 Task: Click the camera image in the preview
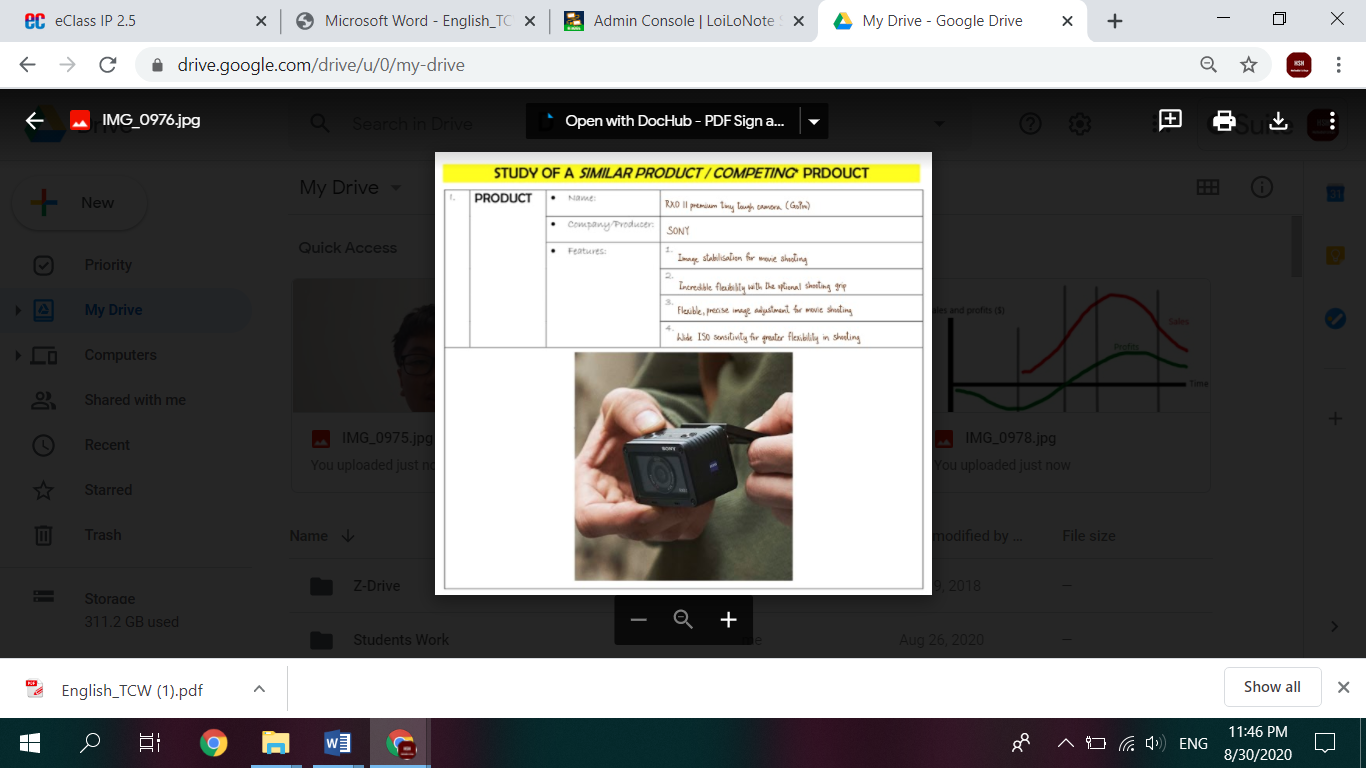(x=683, y=466)
